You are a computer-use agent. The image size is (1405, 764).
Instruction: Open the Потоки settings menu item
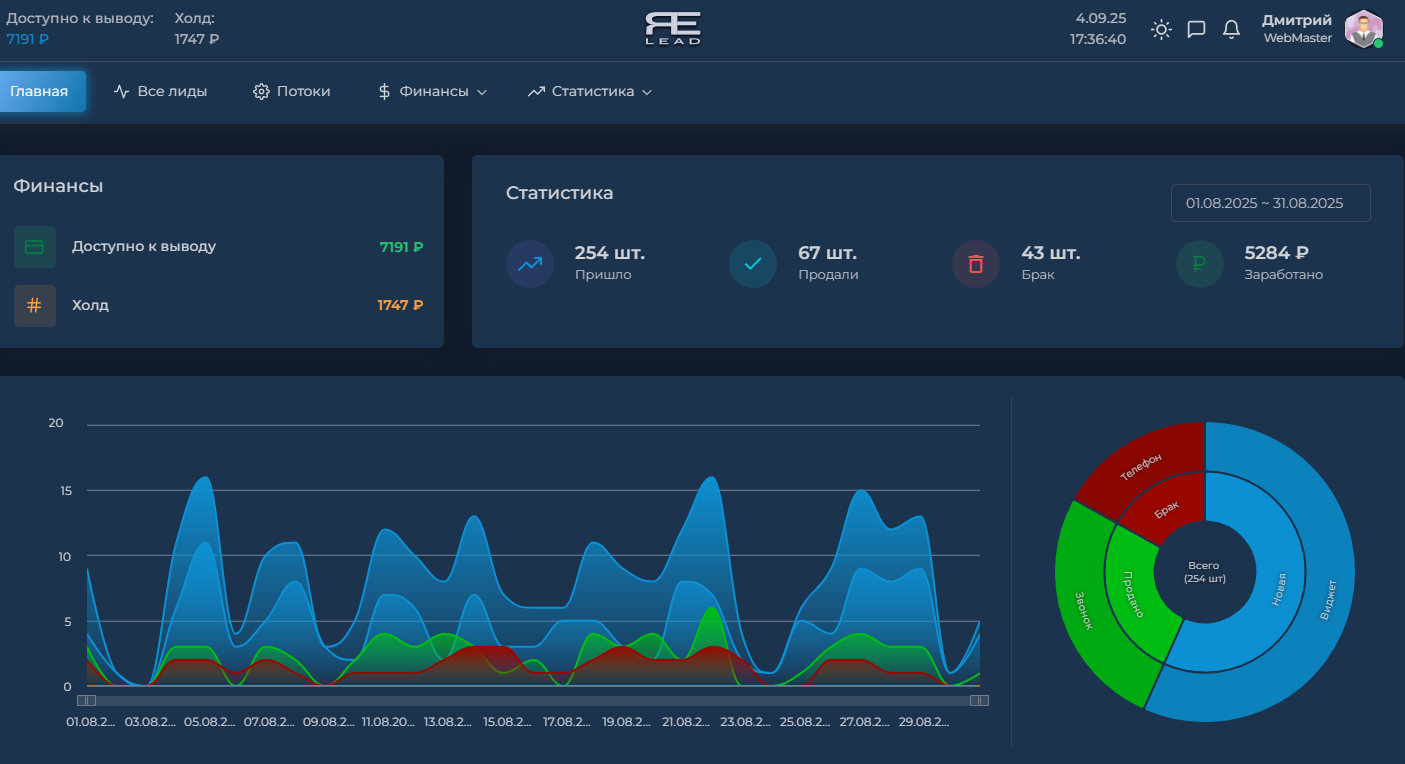pos(292,92)
